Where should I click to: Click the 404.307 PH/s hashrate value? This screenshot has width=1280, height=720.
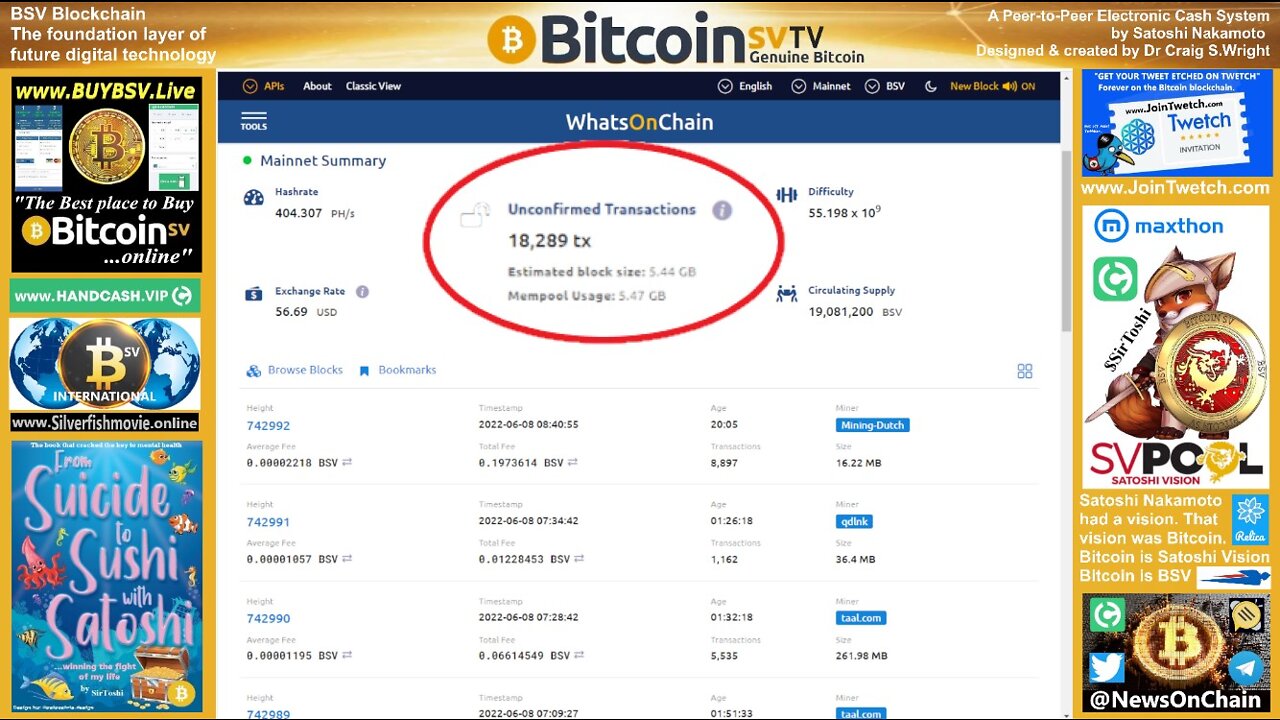coord(315,213)
